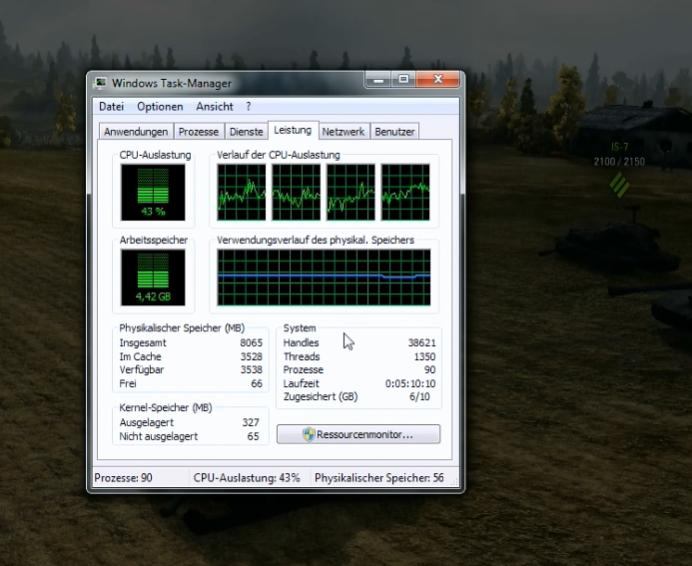692x566 pixels.
Task: Click the CPU-Auslastung 43 % gauge
Action: coord(153,192)
